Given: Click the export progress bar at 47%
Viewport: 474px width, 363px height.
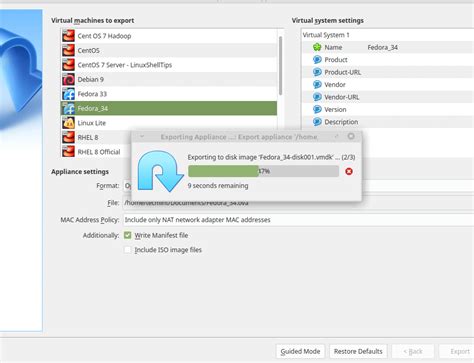Looking at the screenshot, I should (x=263, y=171).
